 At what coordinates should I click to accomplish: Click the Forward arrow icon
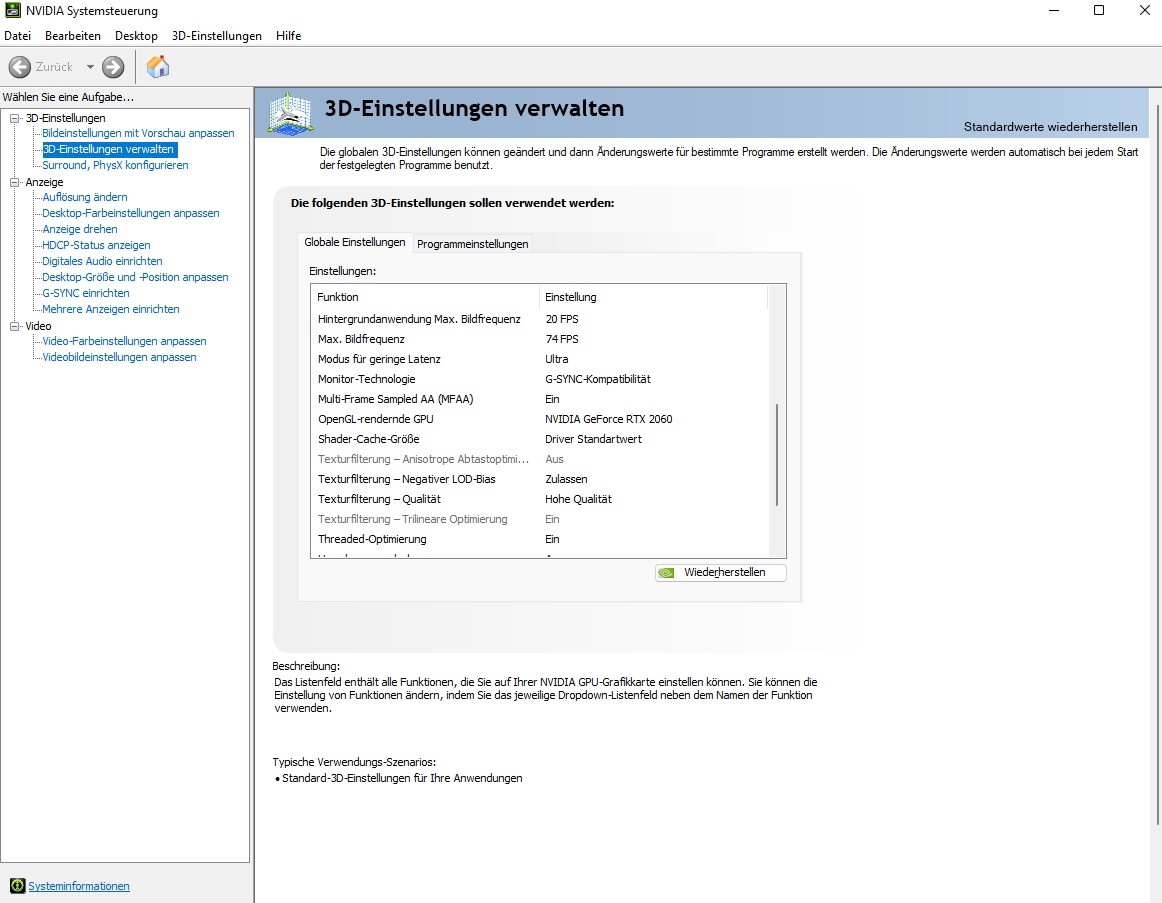coord(113,67)
